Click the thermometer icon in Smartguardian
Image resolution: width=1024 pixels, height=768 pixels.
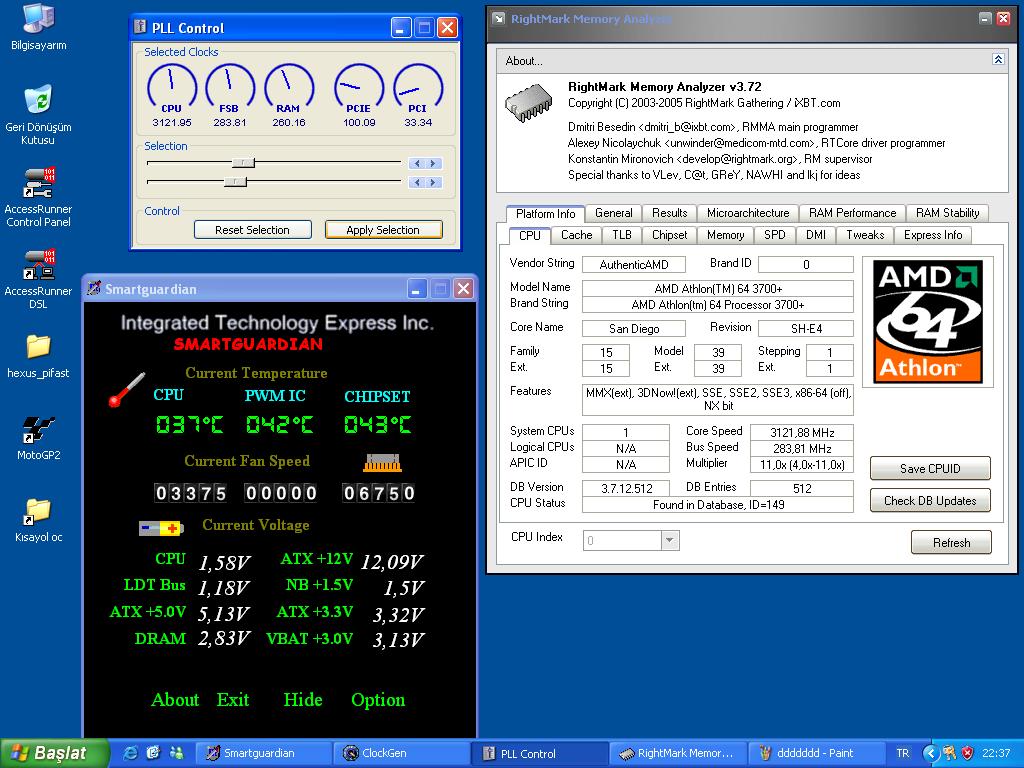tap(126, 390)
